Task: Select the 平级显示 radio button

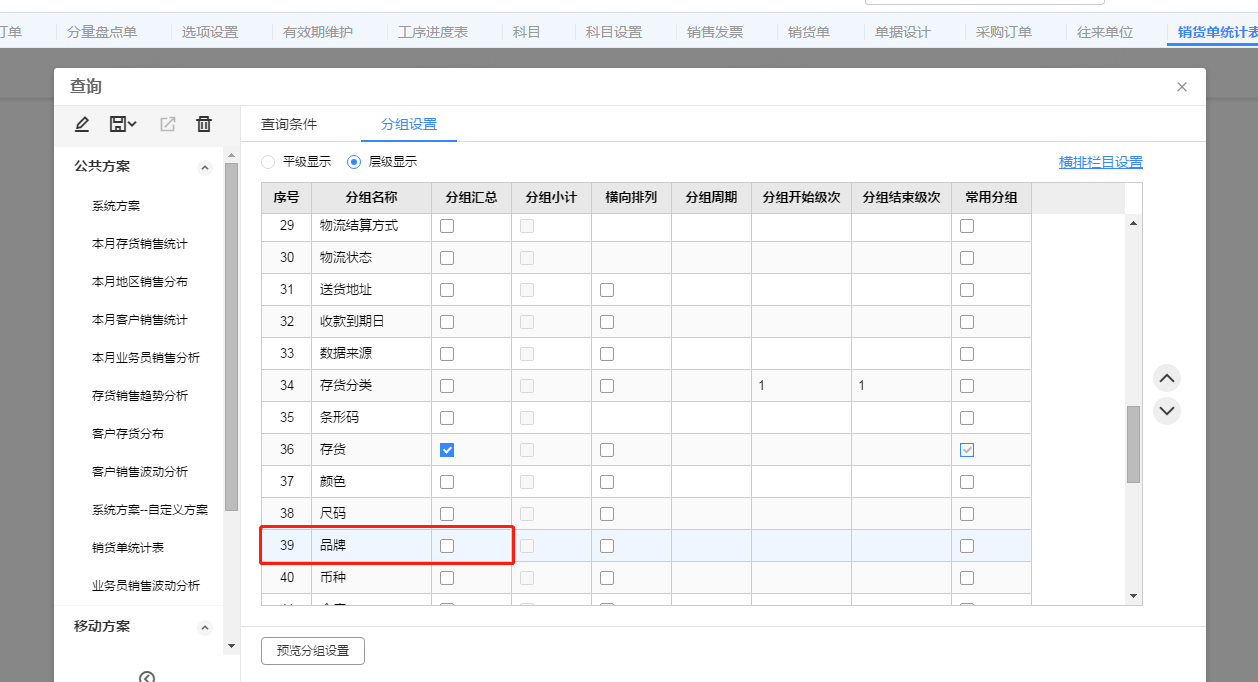Action: (x=267, y=162)
